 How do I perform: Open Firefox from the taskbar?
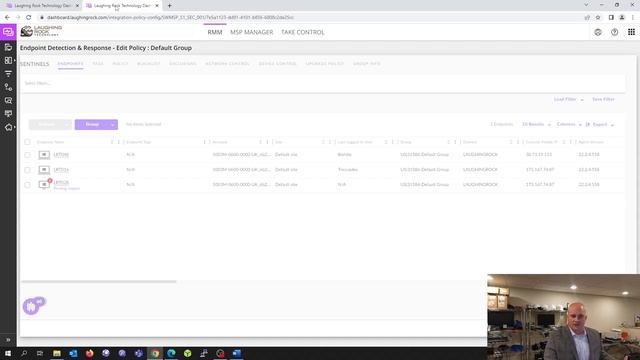click(x=89, y=353)
